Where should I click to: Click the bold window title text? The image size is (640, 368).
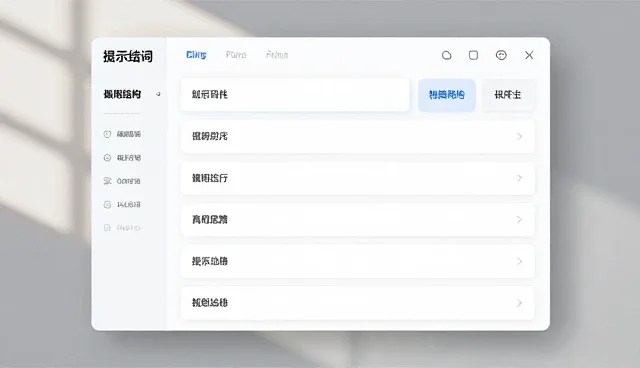[128, 56]
